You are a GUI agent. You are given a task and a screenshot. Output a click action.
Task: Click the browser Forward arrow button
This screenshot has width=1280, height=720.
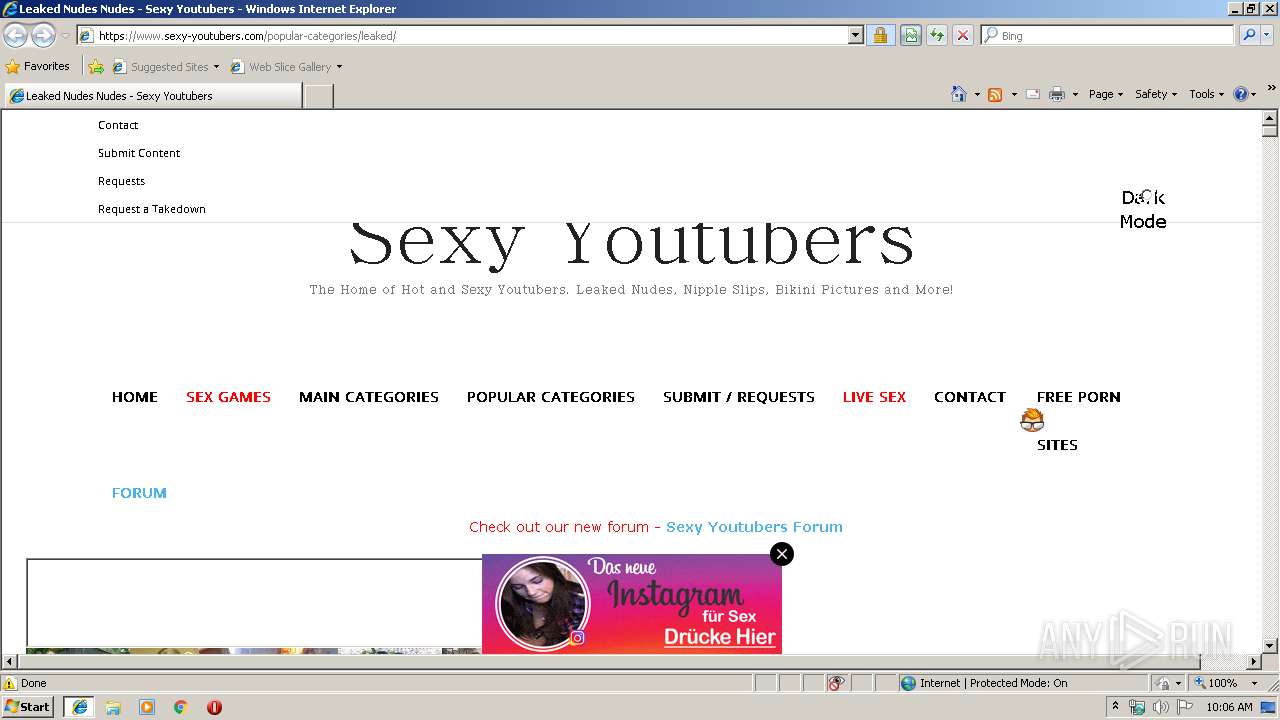43,35
